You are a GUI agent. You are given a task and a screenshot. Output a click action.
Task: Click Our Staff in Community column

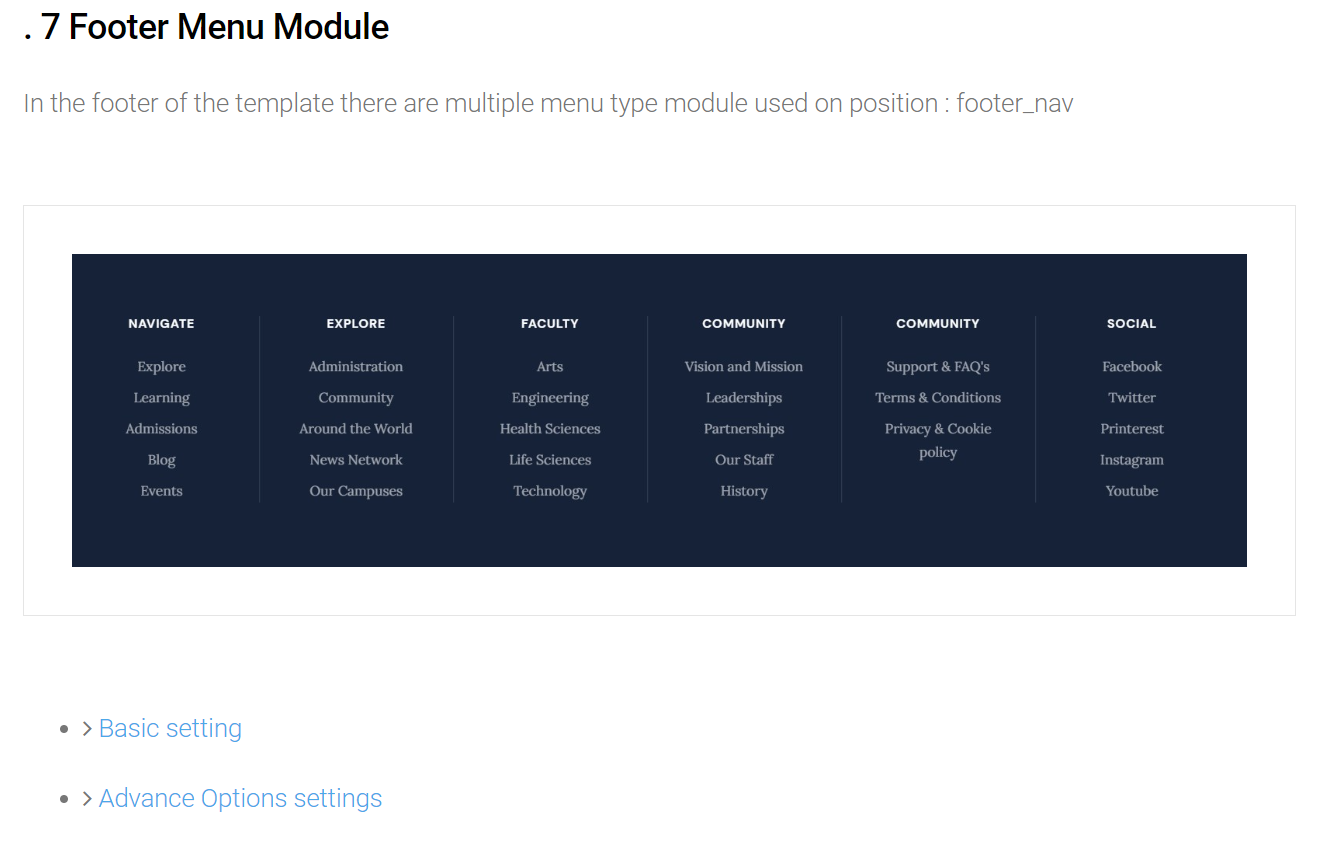[744, 460]
